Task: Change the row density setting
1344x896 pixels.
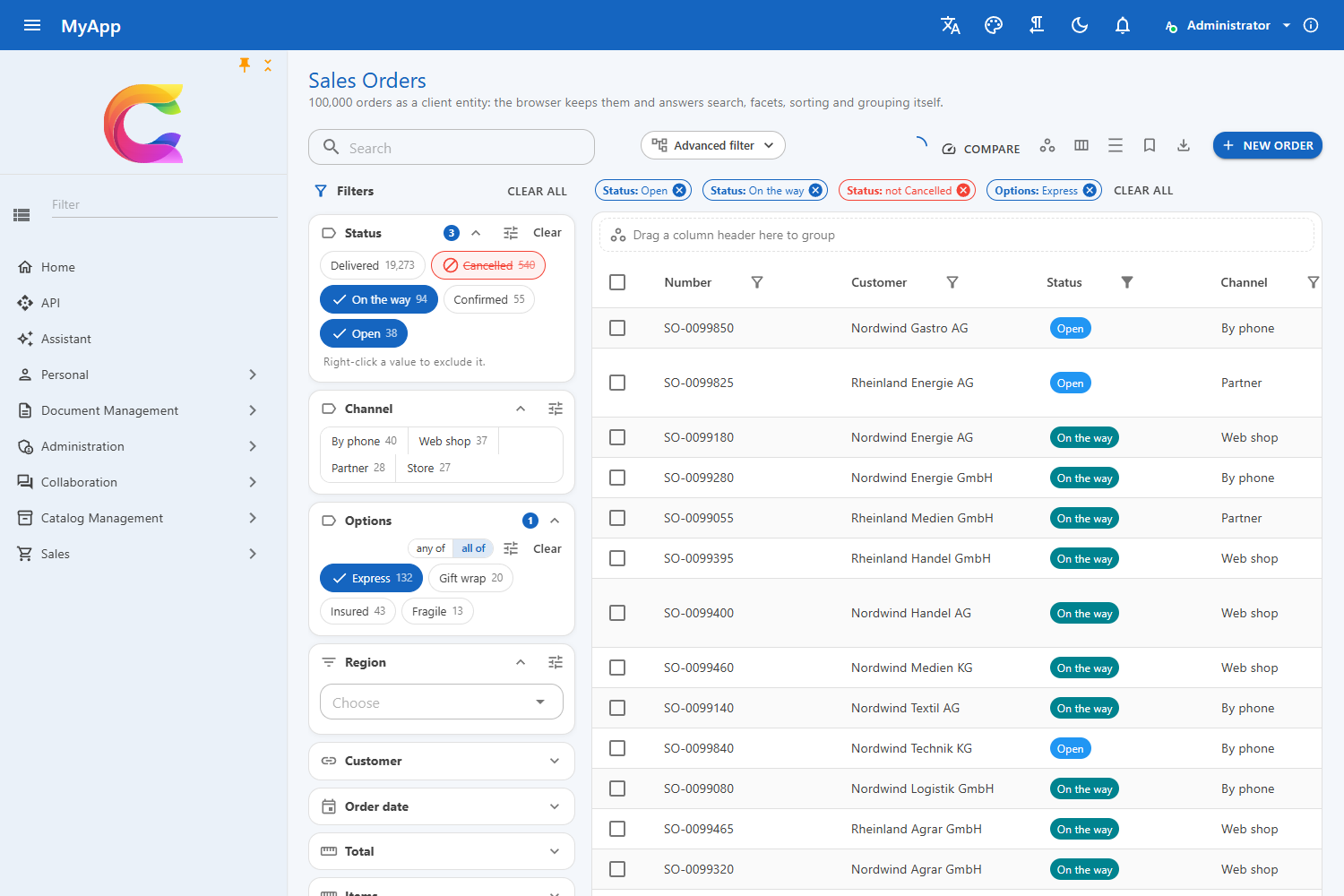Action: (x=1116, y=145)
